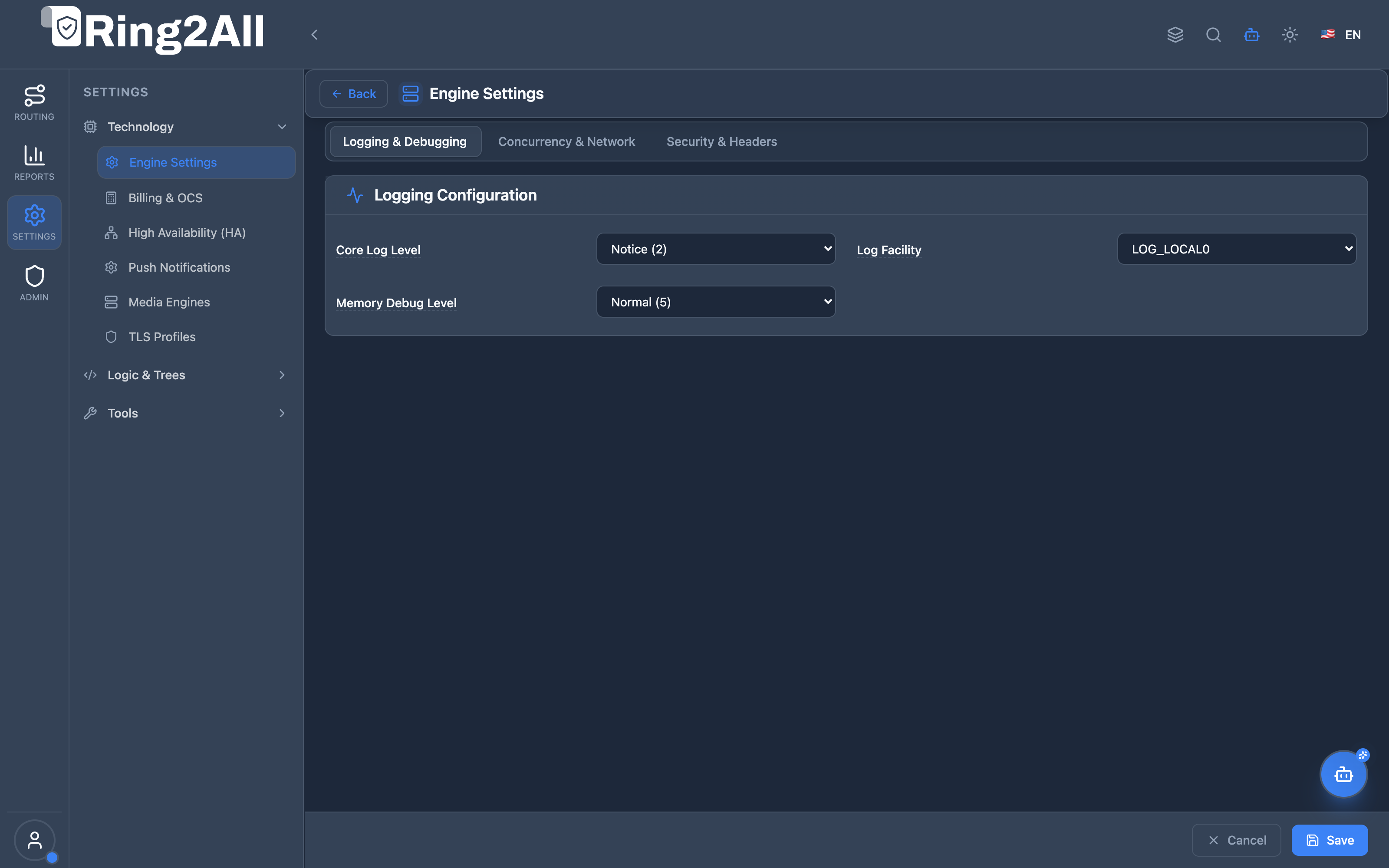This screenshot has width=1389, height=868.
Task: Switch to Concurrency & Network tab
Action: [x=566, y=142]
